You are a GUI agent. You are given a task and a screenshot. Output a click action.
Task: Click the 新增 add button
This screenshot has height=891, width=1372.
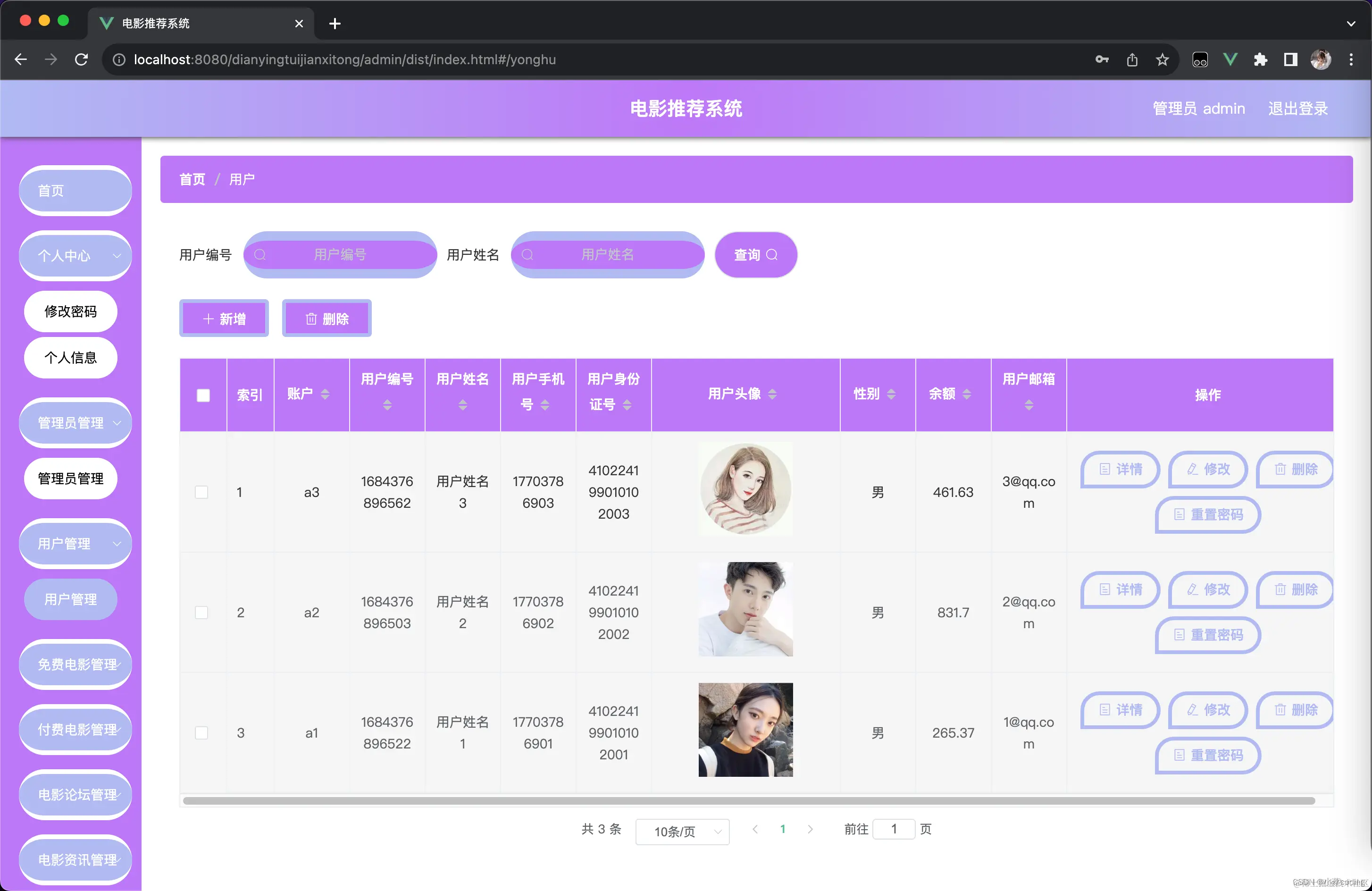[x=224, y=319]
